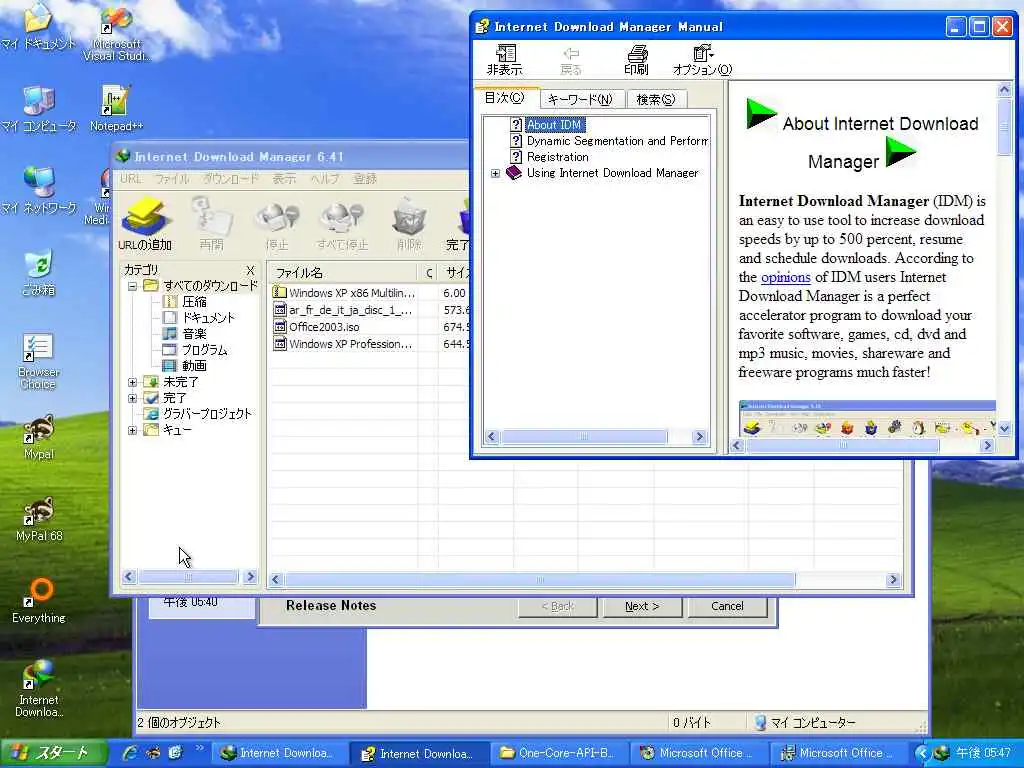This screenshot has width=1024, height=768.
Task: Click right arrow of category panel scrollbar
Action: point(250,577)
